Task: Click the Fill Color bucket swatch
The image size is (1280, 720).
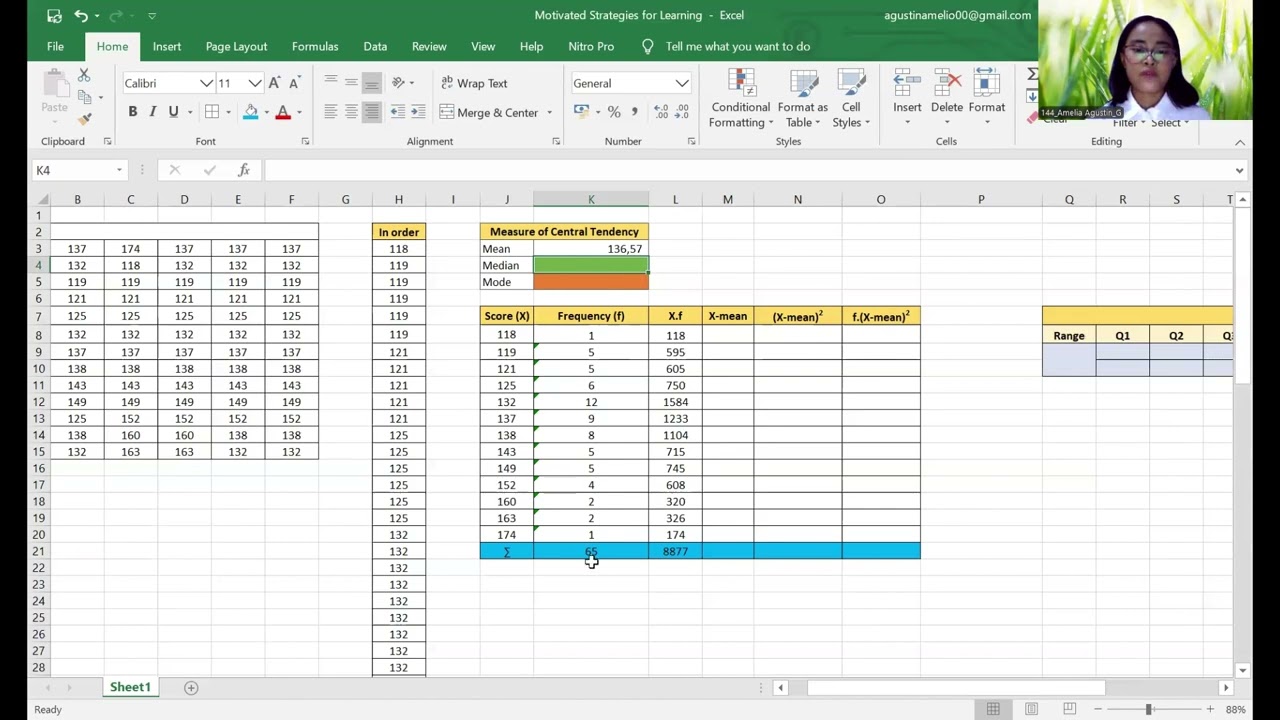Action: point(250,112)
